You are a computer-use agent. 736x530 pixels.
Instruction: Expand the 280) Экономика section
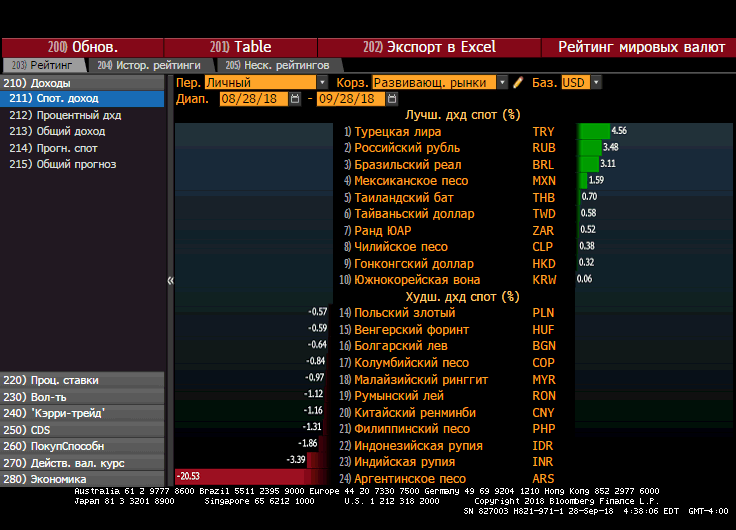click(x=83, y=479)
